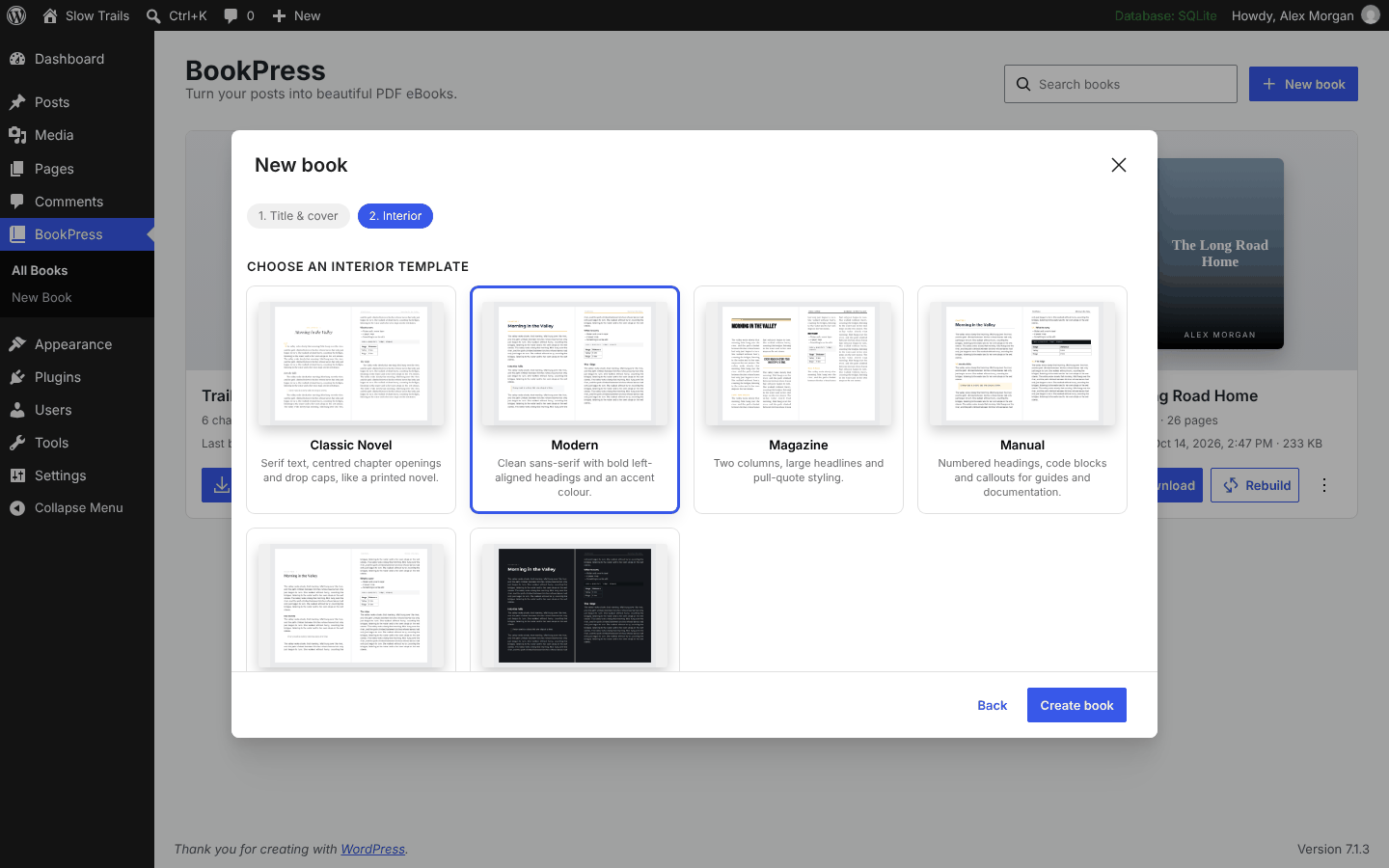Open Appearance settings menu

pyautogui.click(x=77, y=344)
